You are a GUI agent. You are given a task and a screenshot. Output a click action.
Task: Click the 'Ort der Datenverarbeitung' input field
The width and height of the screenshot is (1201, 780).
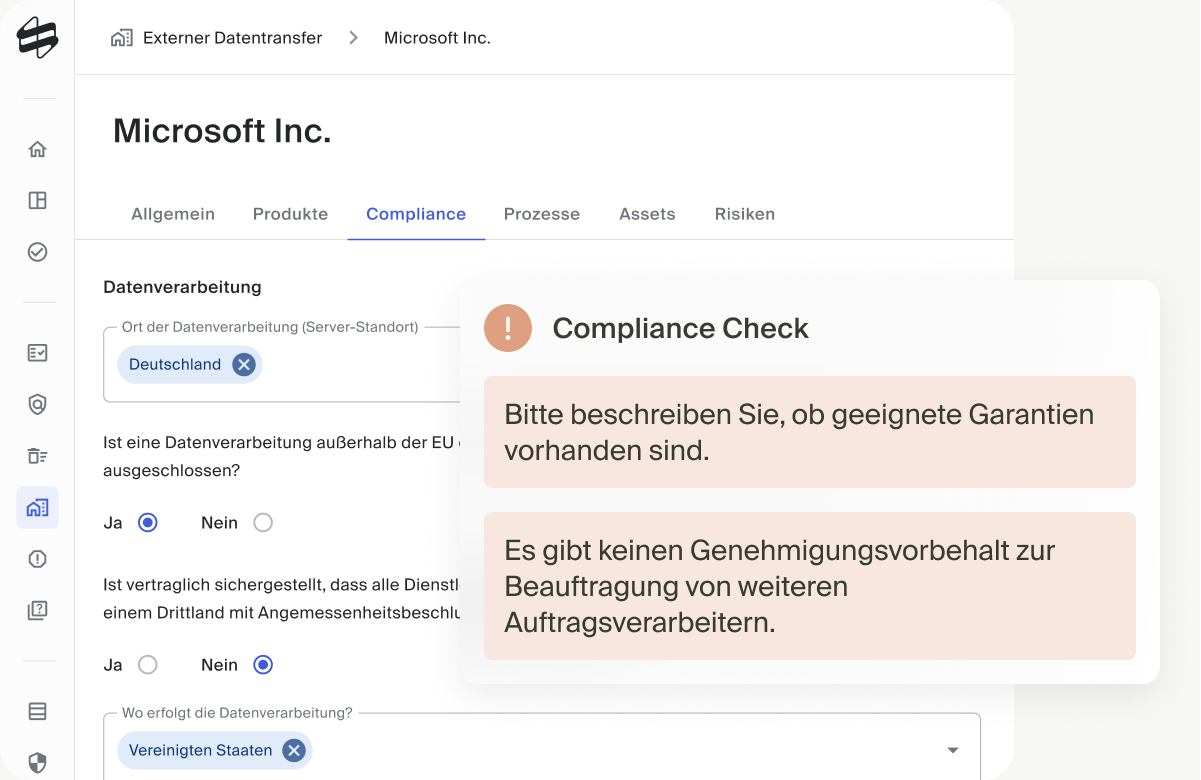point(282,364)
